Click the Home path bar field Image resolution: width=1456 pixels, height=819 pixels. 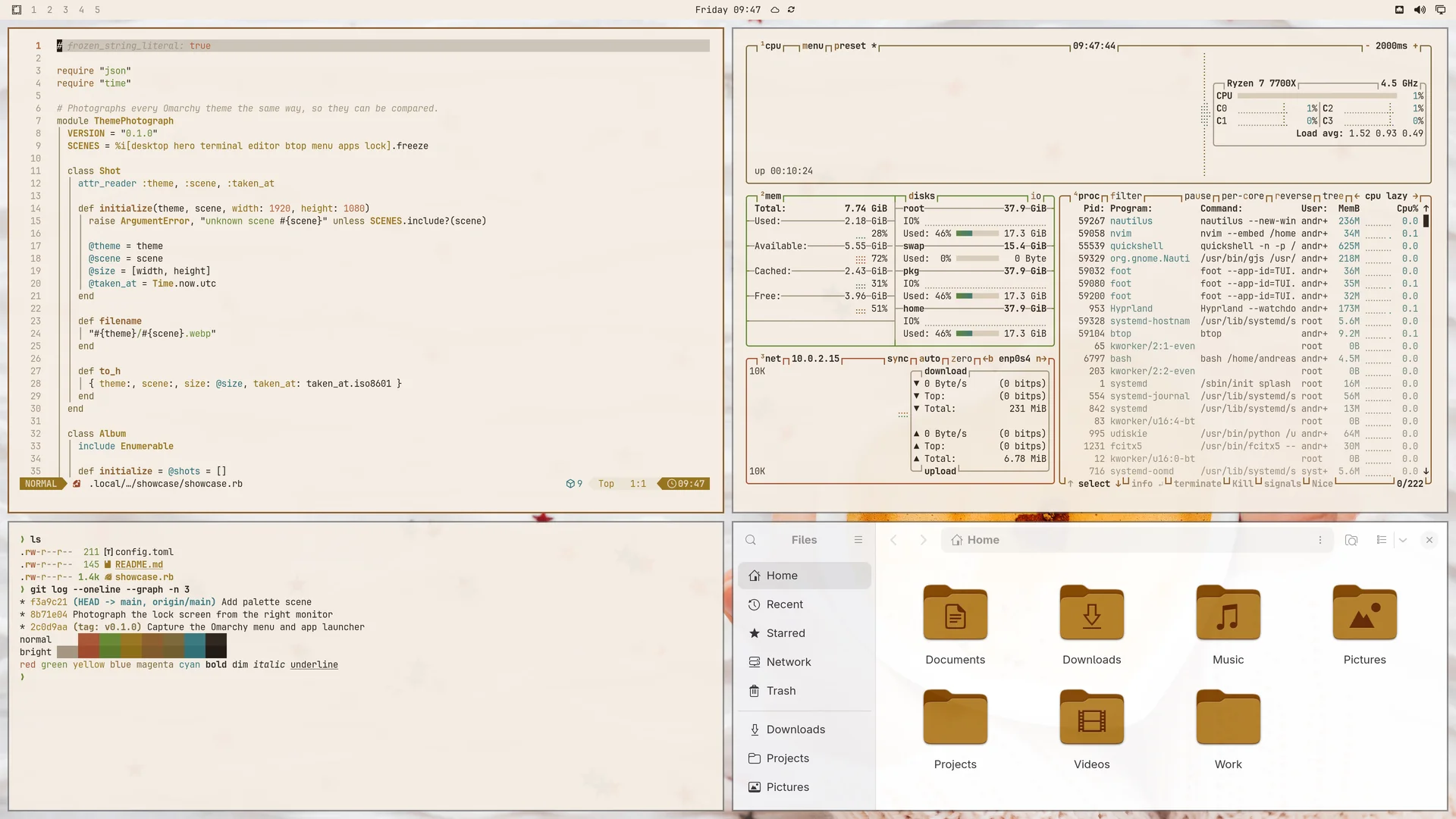click(x=1137, y=540)
